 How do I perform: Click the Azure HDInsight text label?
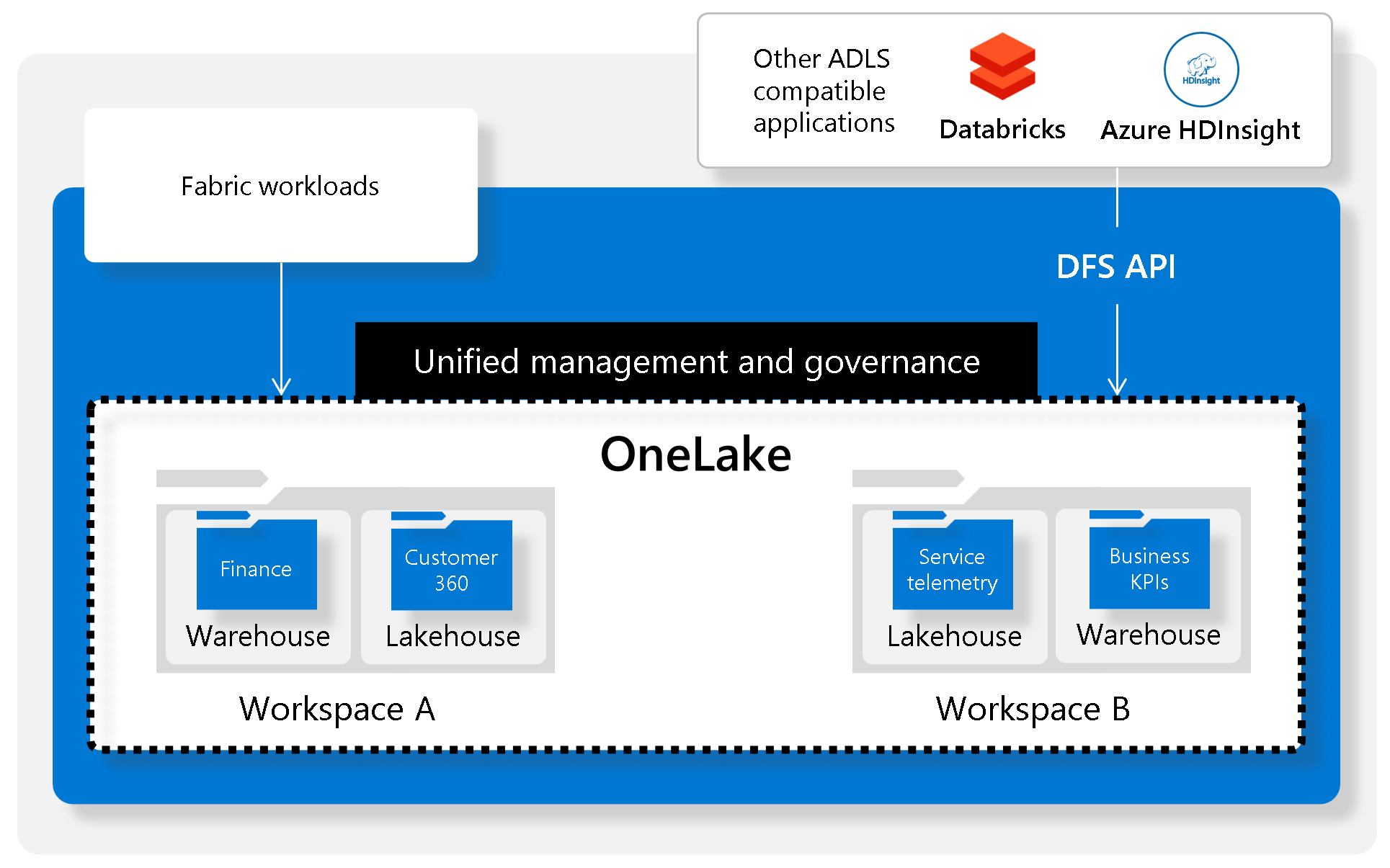pyautogui.click(x=1200, y=130)
